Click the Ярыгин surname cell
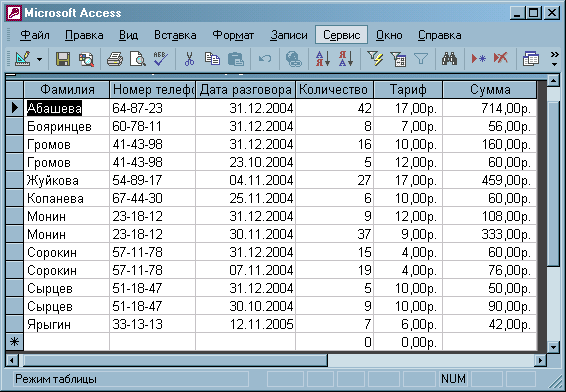Screen dimensions: 566x392 point(66,324)
